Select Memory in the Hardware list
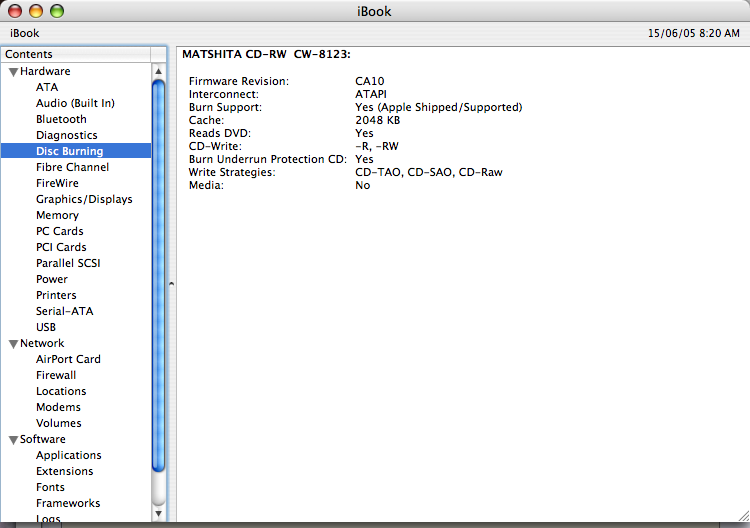Screen dimensions: 750x528 pos(57,215)
